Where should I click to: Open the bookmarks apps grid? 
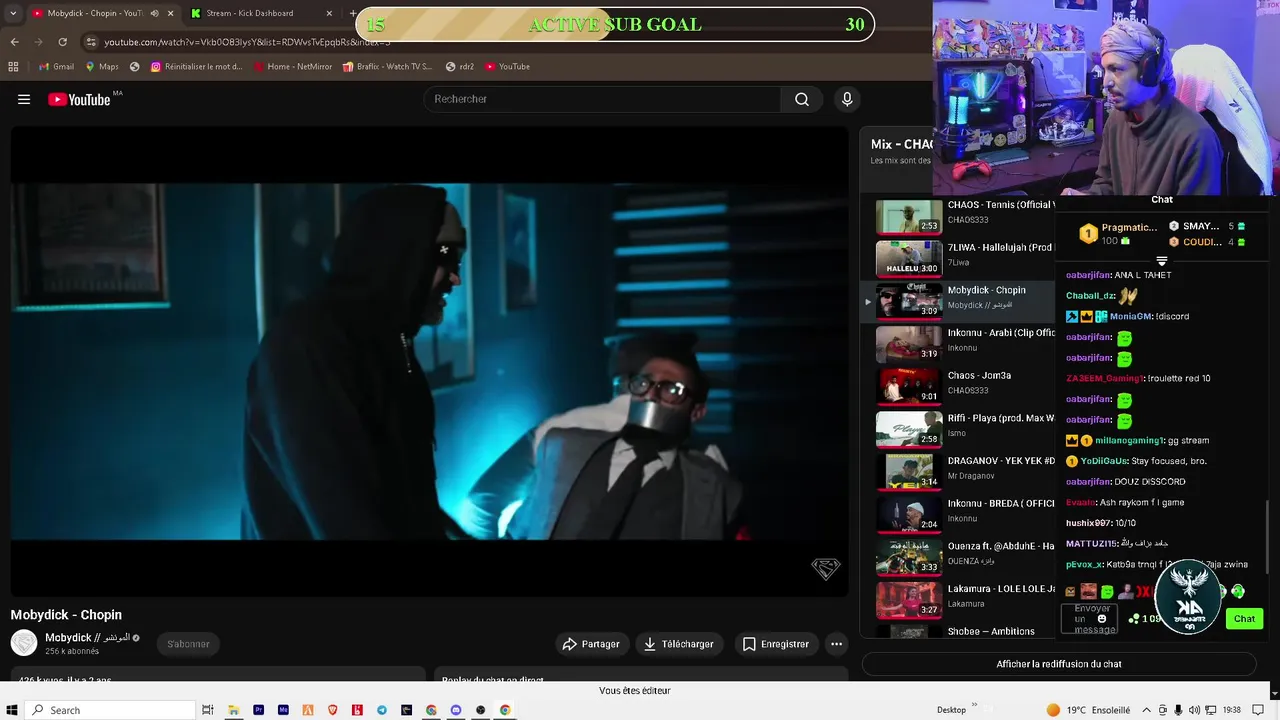click(13, 66)
